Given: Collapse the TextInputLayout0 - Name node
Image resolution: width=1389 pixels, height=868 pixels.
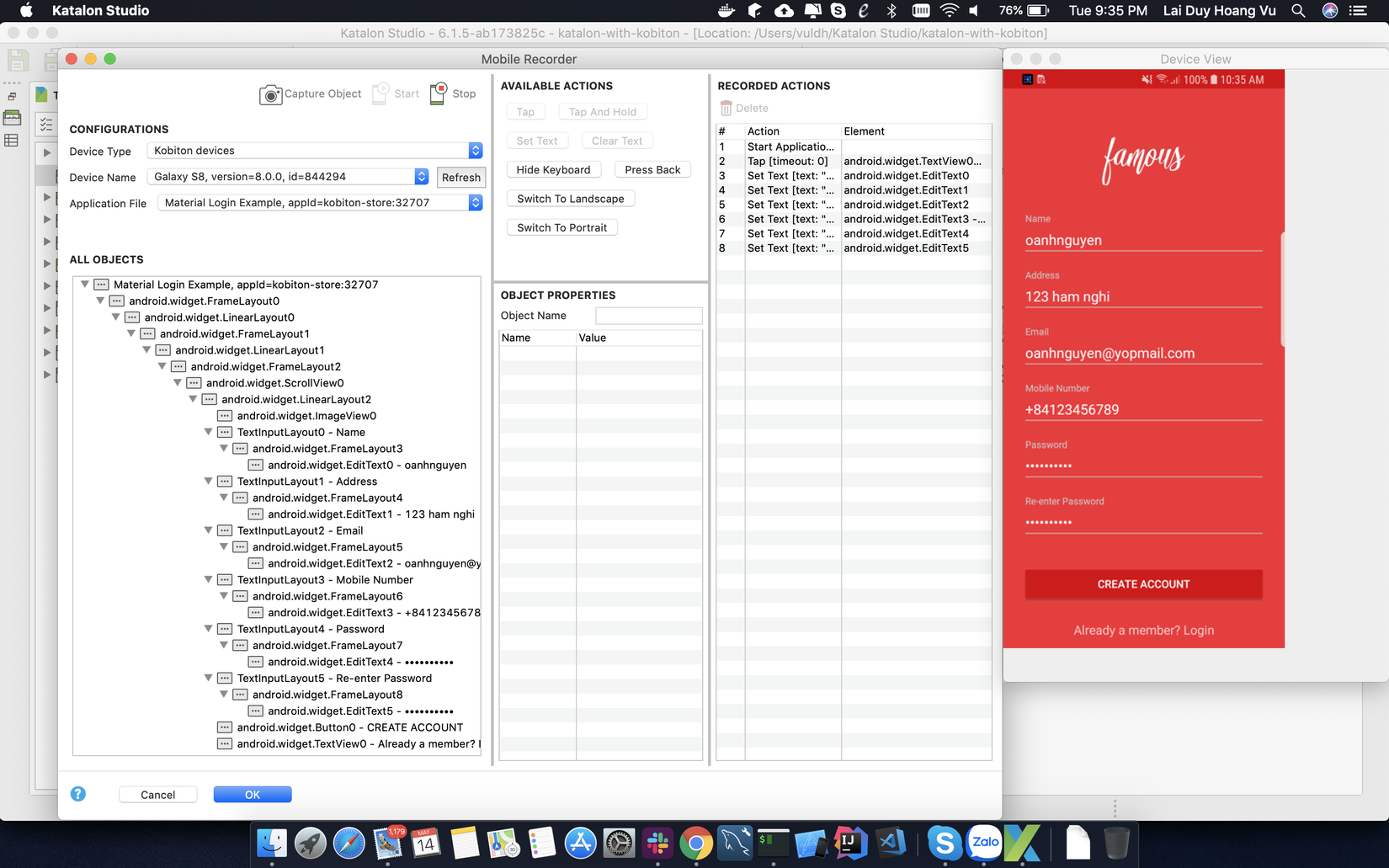Looking at the screenshot, I should 209,432.
